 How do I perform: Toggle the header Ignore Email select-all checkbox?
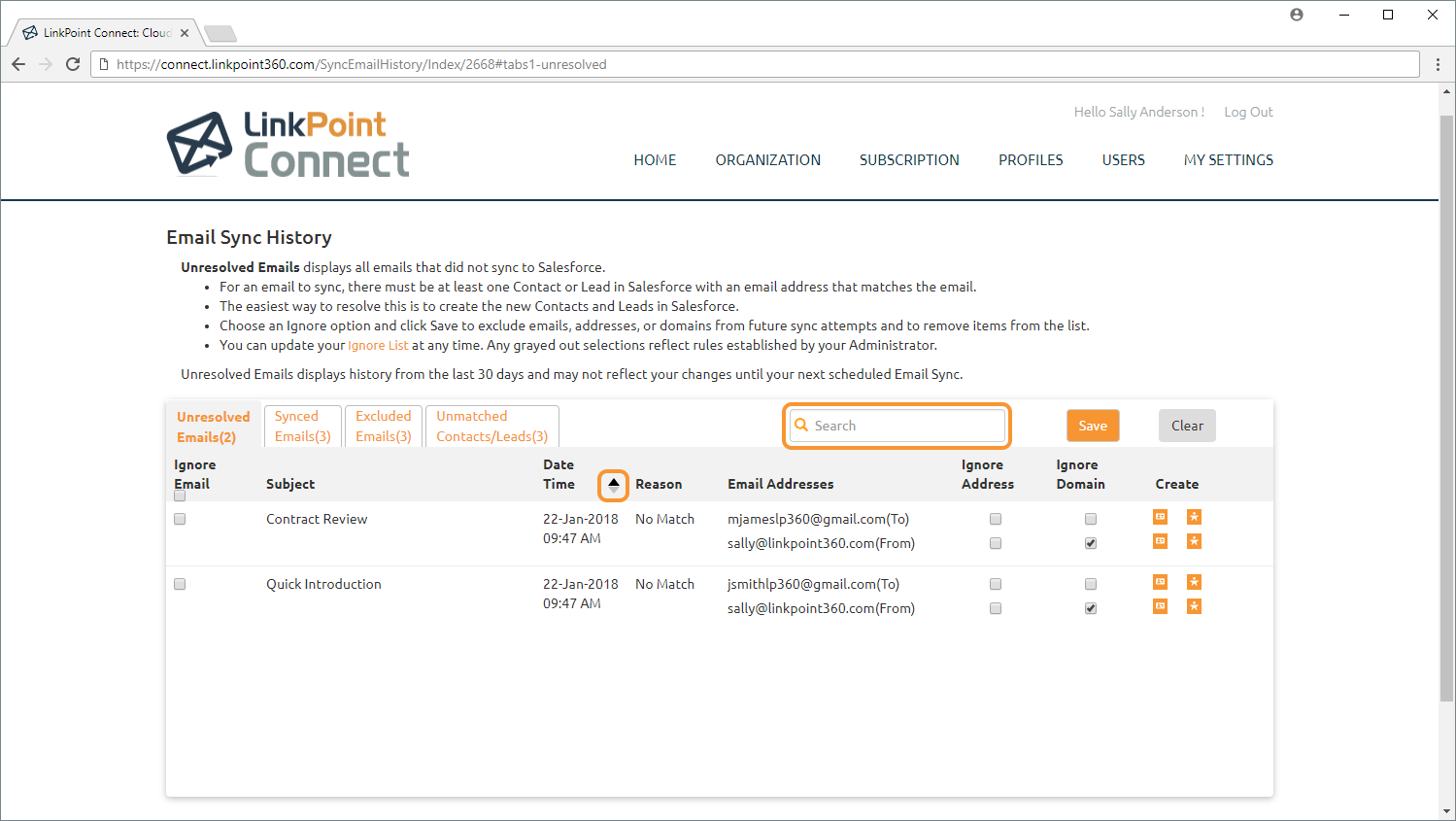[x=180, y=496]
